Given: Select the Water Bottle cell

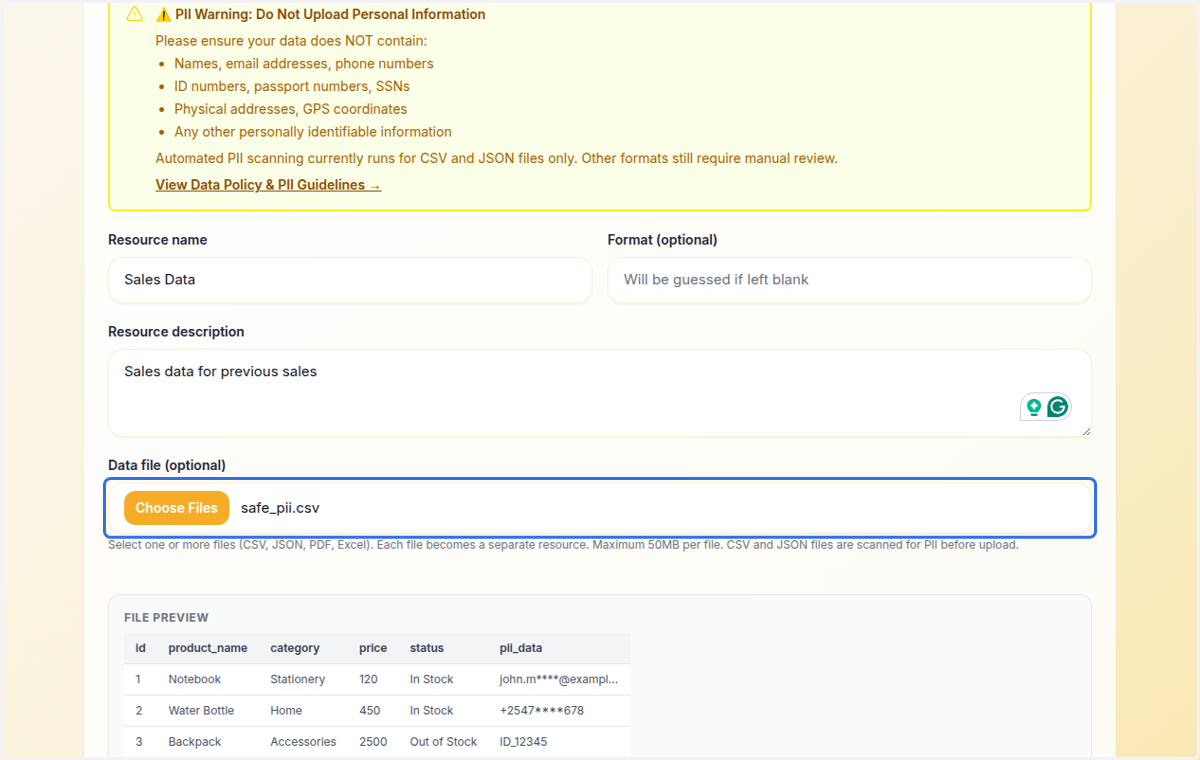Looking at the screenshot, I should 201,711.
